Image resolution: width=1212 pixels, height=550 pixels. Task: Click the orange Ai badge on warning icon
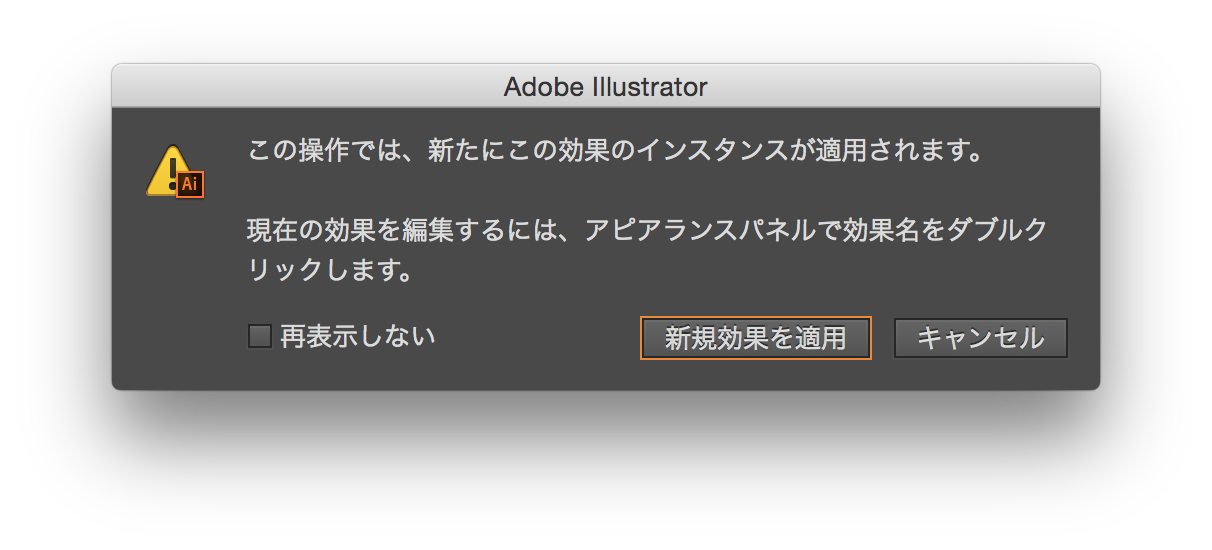(x=190, y=184)
